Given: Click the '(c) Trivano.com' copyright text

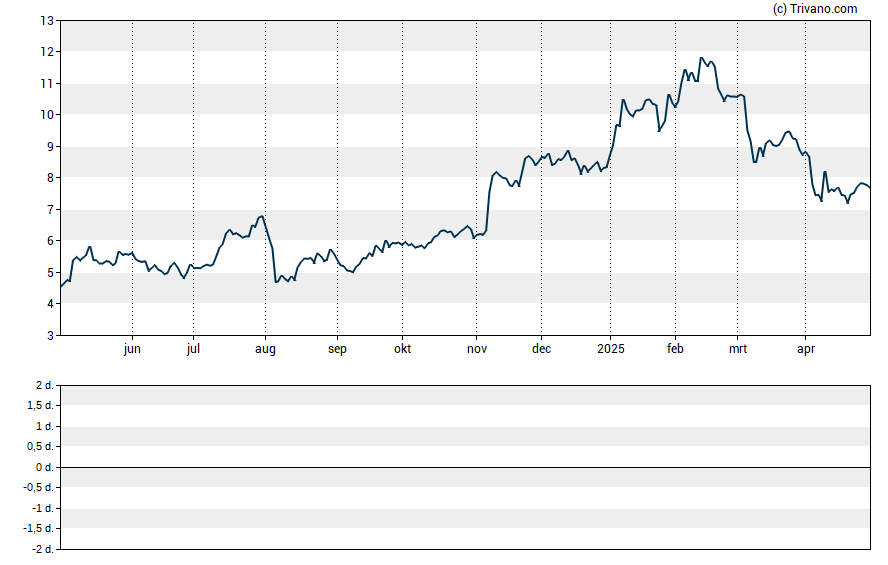Looking at the screenshot, I should [815, 8].
